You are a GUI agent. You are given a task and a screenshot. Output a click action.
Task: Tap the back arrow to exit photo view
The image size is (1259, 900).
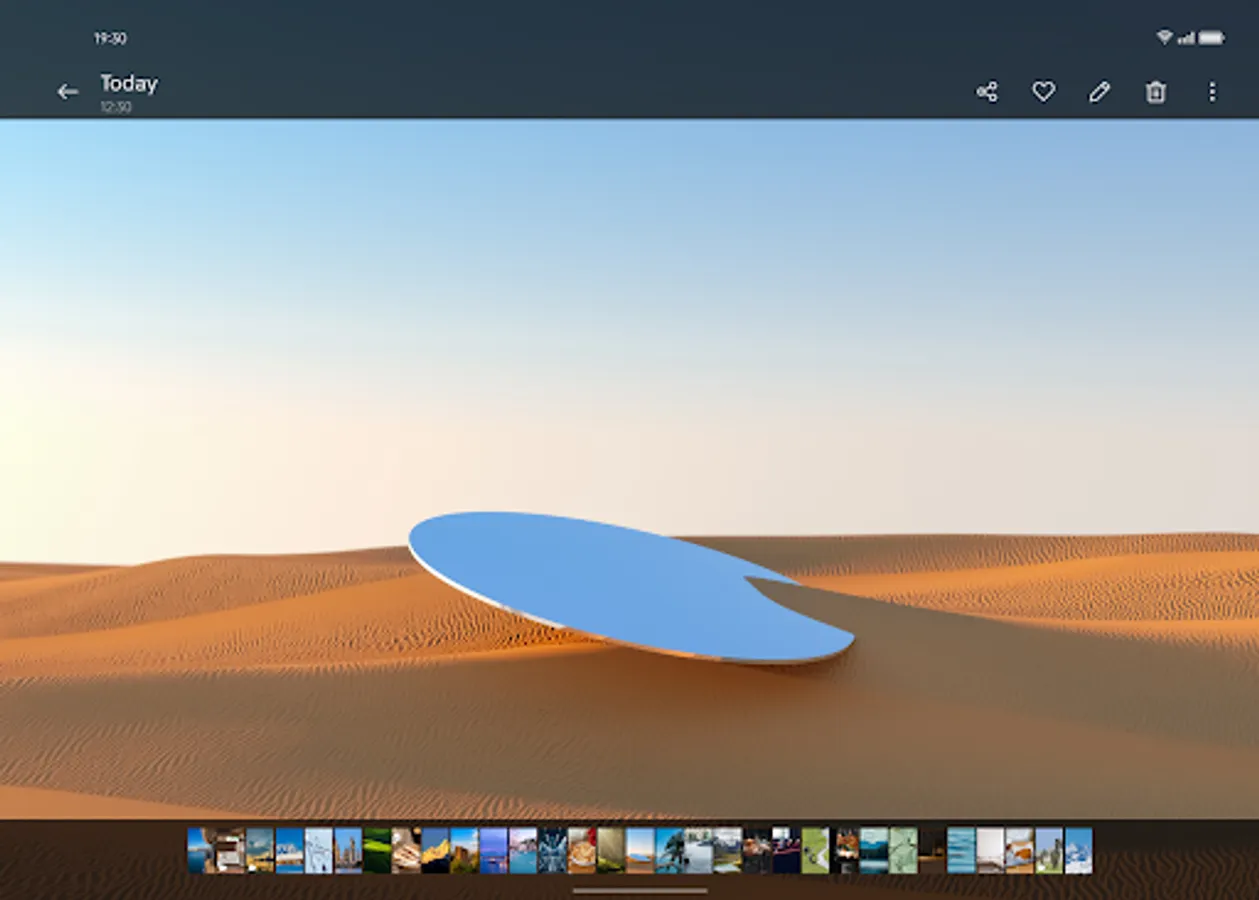pyautogui.click(x=68, y=92)
